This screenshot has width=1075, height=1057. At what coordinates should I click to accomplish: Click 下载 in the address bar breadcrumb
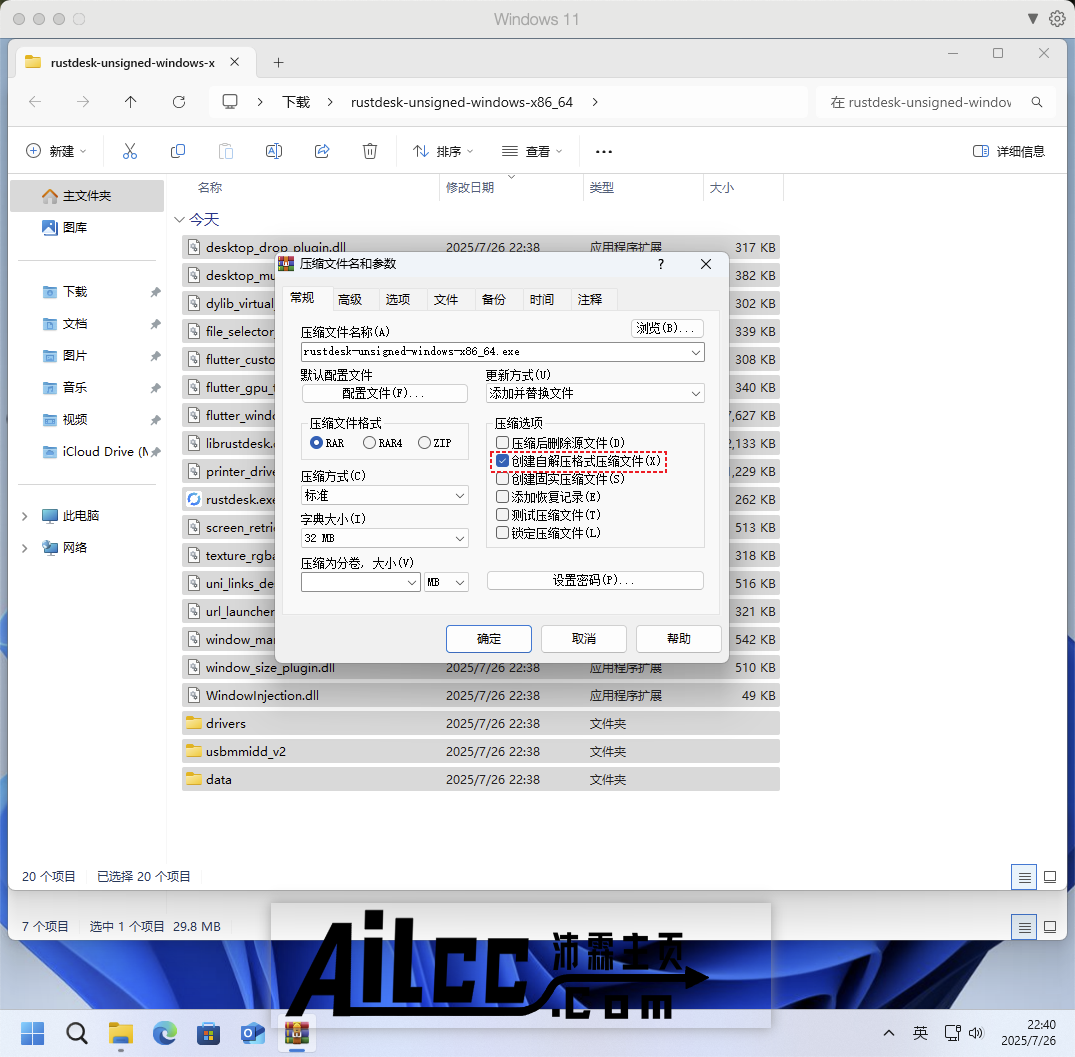(296, 102)
